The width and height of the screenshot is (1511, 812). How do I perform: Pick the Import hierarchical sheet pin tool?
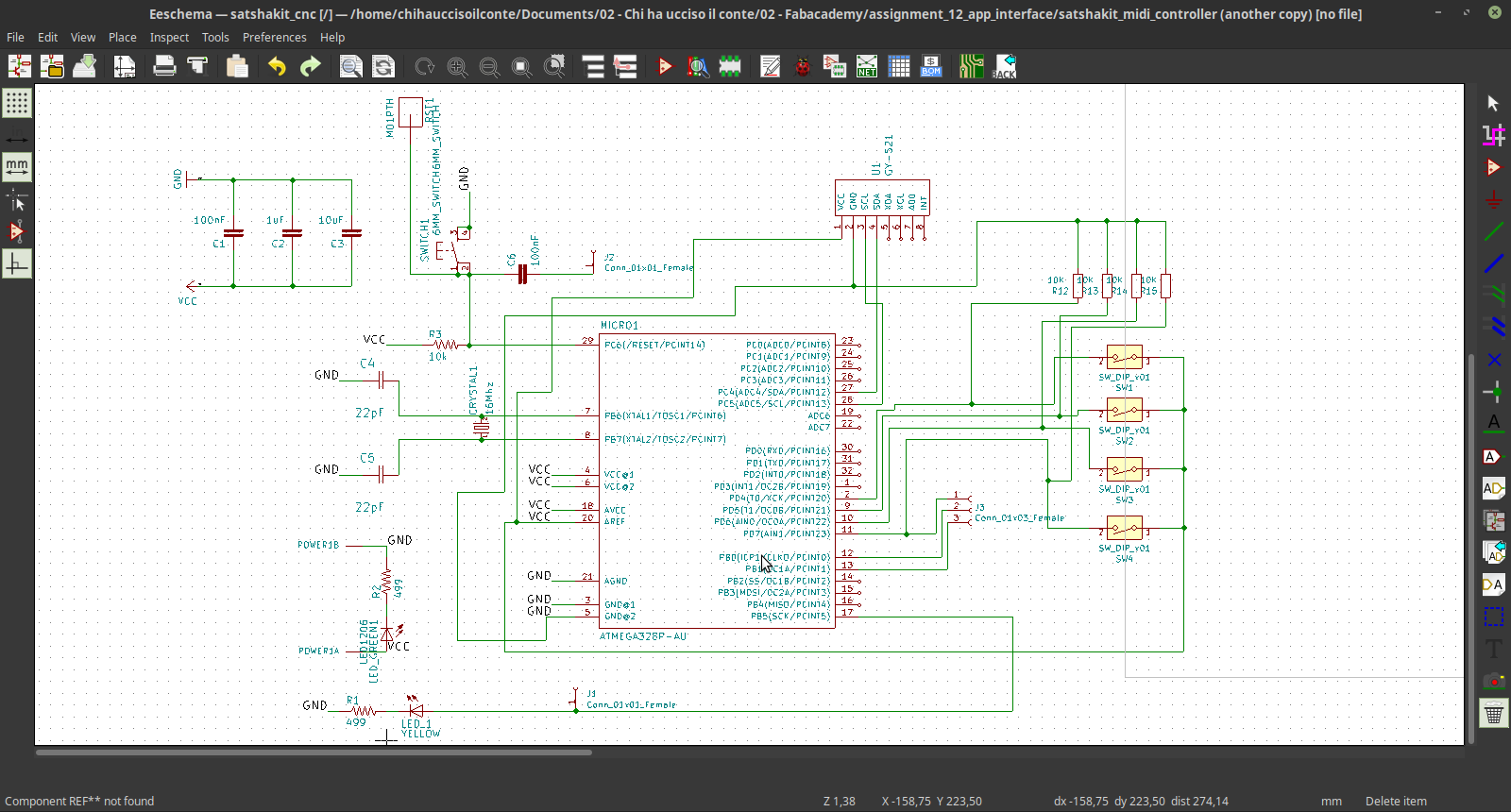(1493, 552)
